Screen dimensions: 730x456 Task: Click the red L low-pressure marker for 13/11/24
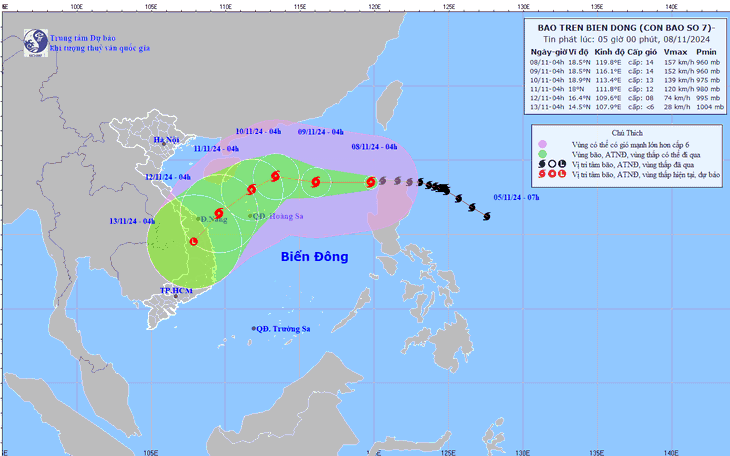click(x=194, y=241)
